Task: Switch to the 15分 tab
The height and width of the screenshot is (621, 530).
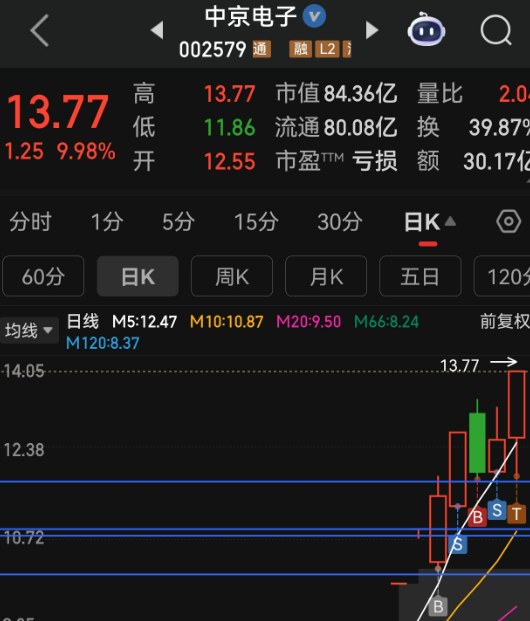Action: point(256,221)
